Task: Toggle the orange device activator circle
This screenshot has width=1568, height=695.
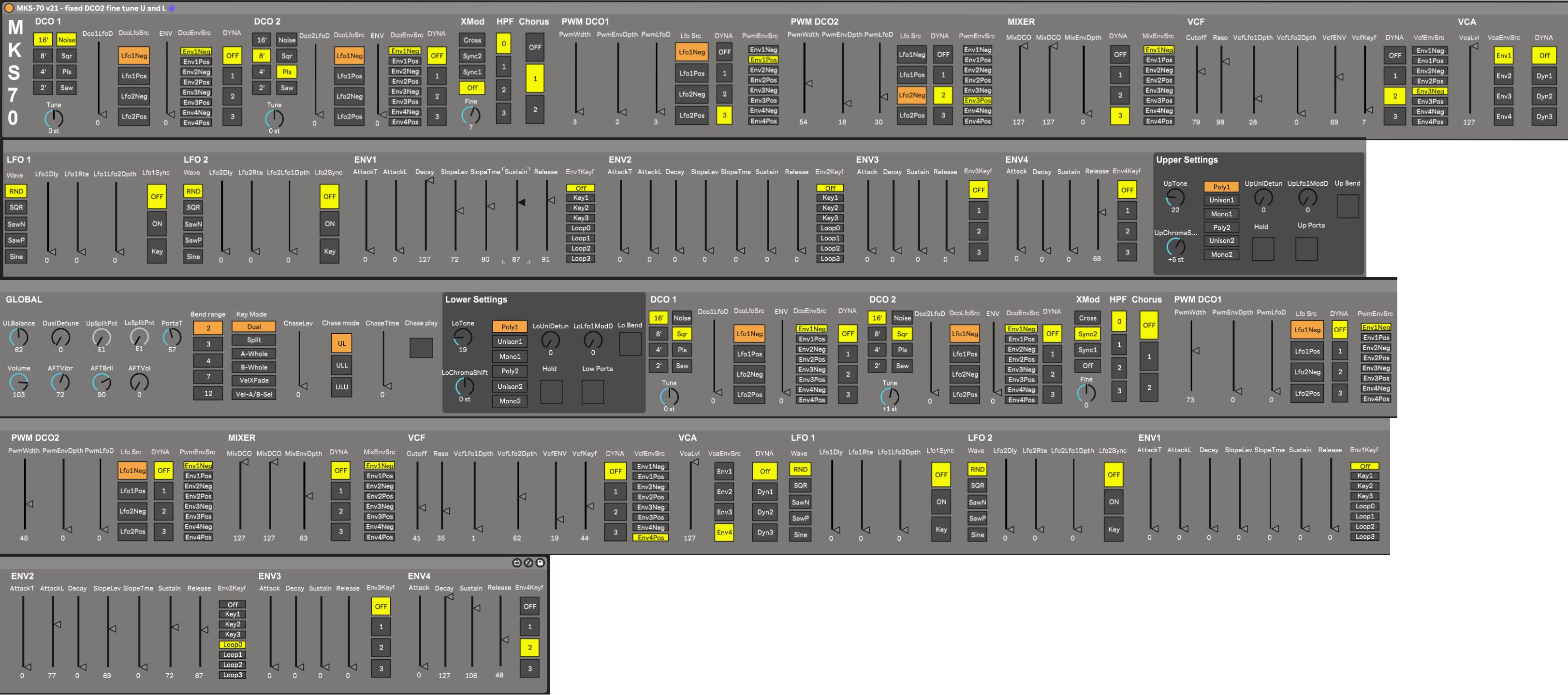Action: point(9,8)
